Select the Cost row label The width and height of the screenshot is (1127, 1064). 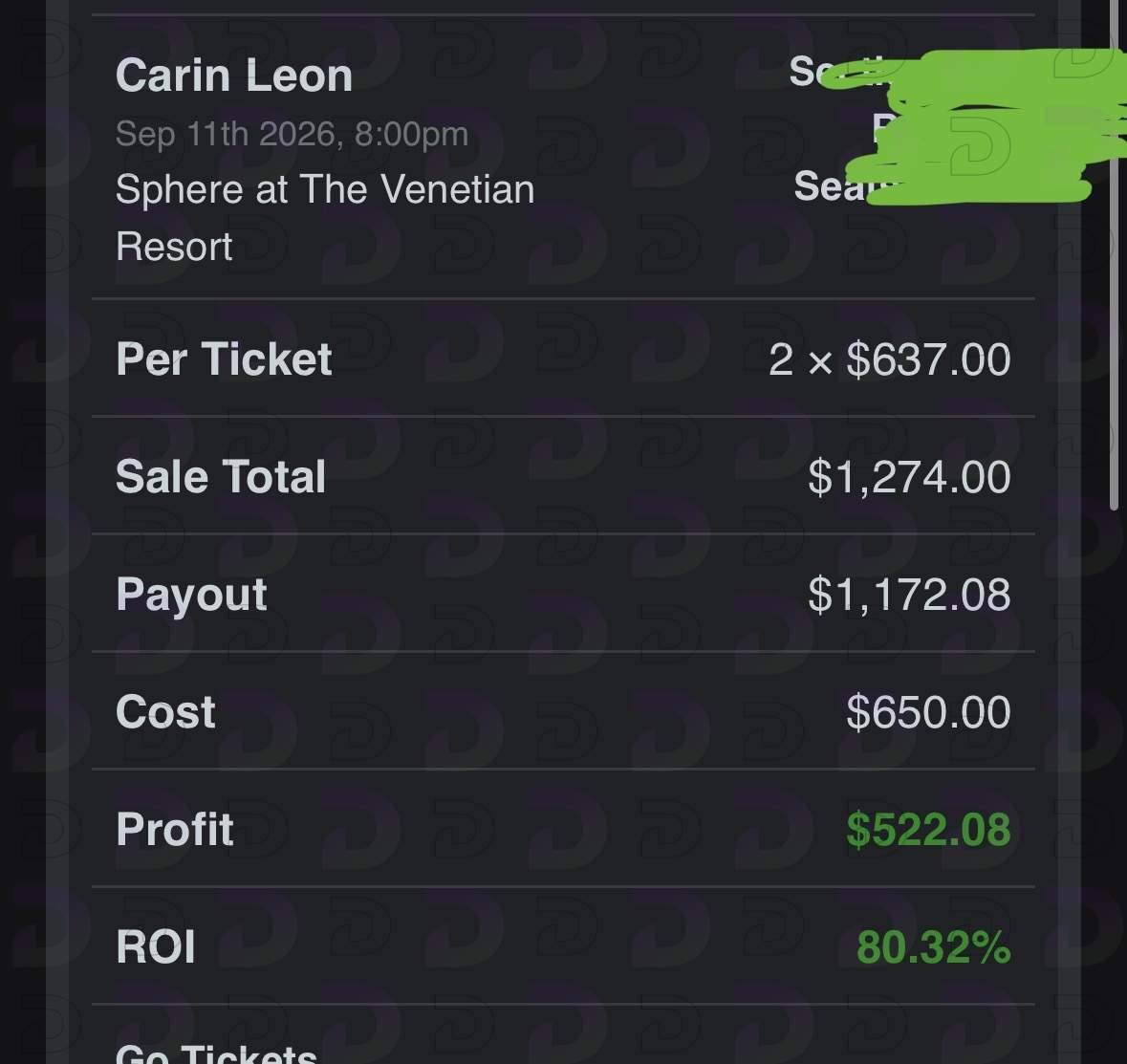click(x=165, y=712)
